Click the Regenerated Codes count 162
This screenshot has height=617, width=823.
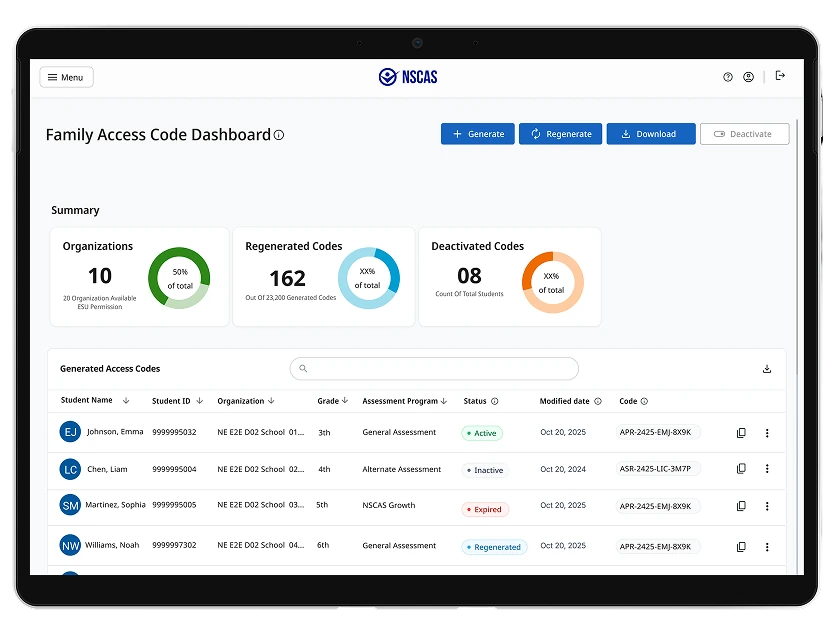287,279
